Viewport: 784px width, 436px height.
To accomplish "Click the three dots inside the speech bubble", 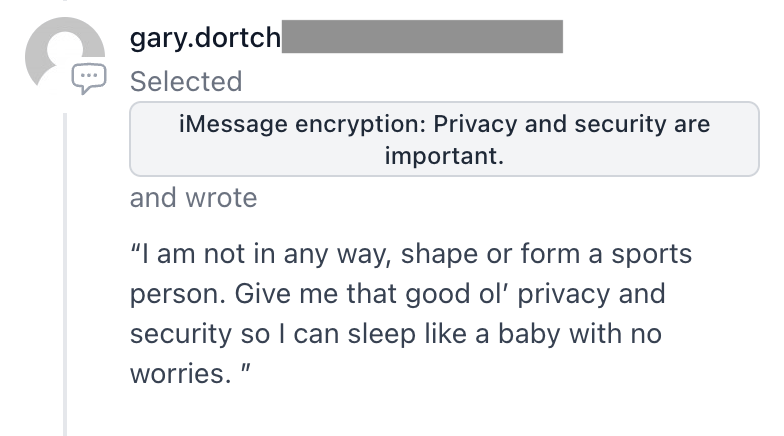I will 89,75.
